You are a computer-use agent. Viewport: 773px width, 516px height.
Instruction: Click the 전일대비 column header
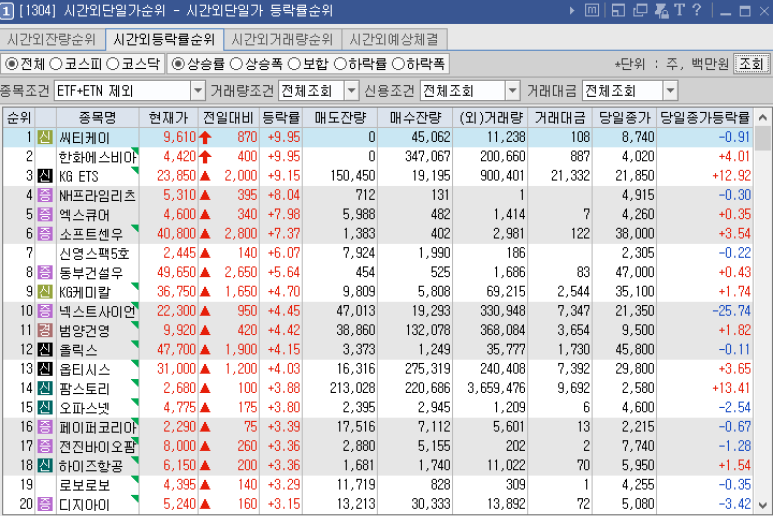pyautogui.click(x=229, y=118)
